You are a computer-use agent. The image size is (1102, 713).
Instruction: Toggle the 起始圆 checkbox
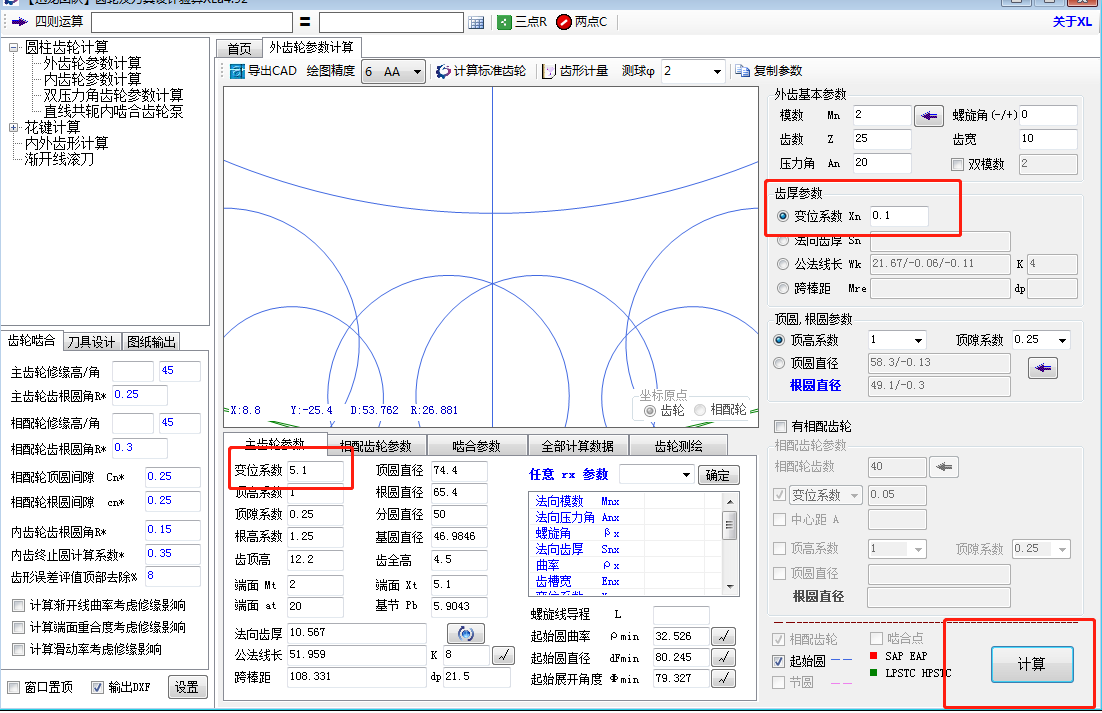778,661
